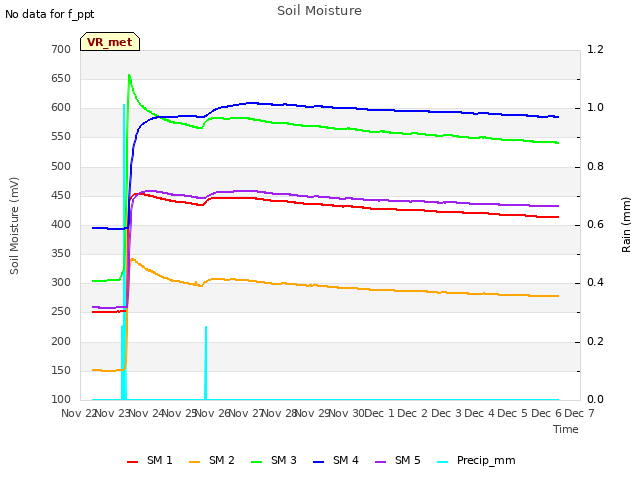Screen dimensions: 640x480
Task: Click the 700 tick on left axis
Action: coord(61,49)
